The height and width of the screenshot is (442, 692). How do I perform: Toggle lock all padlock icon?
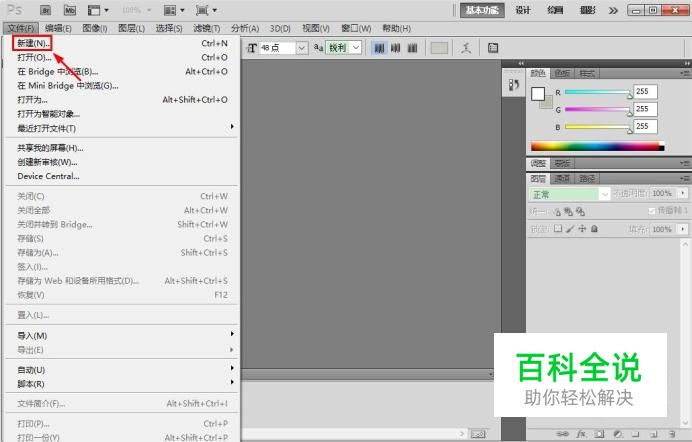pyautogui.click(x=594, y=228)
